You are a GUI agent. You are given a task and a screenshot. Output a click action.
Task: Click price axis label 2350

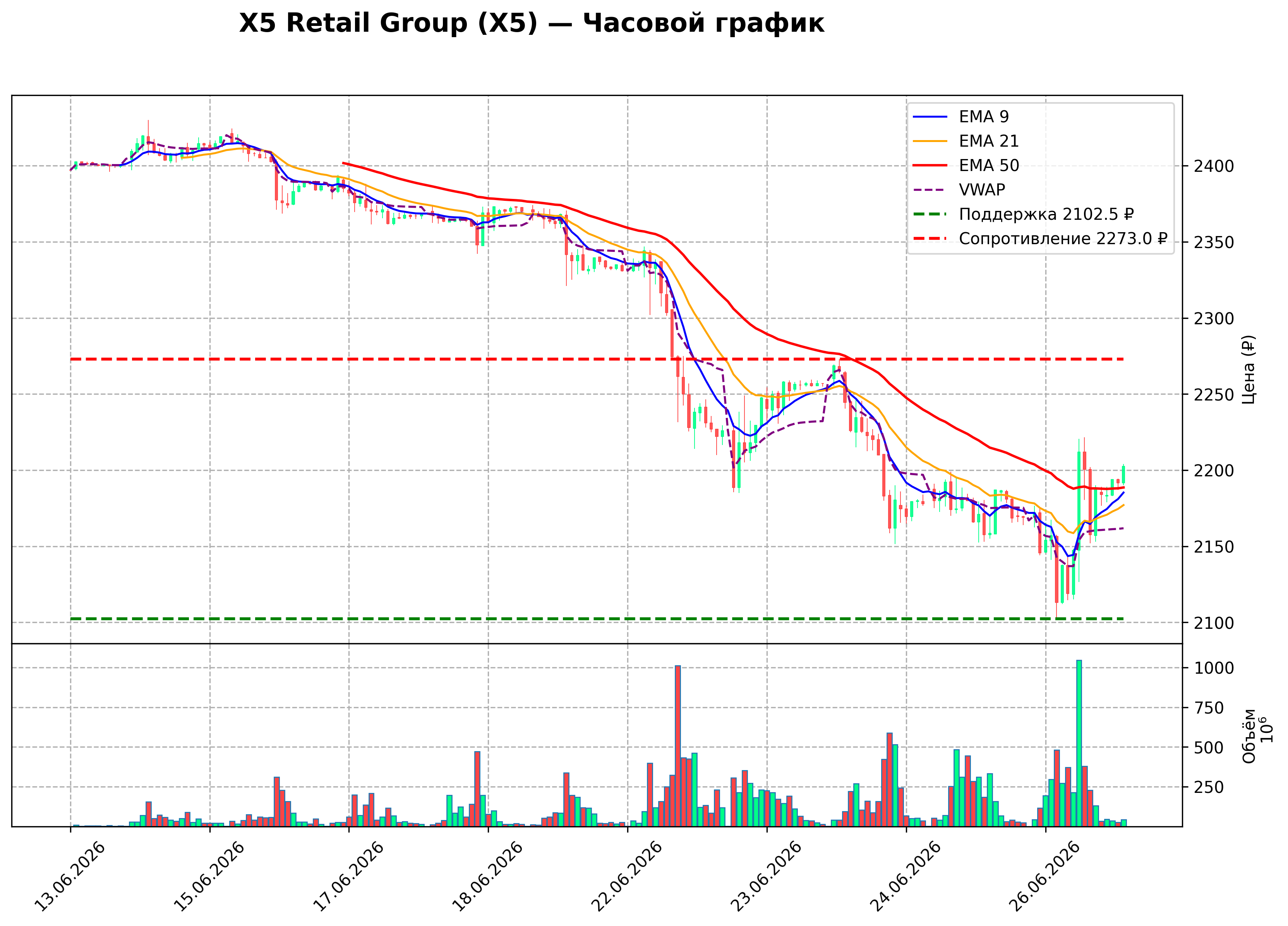pos(1214,242)
